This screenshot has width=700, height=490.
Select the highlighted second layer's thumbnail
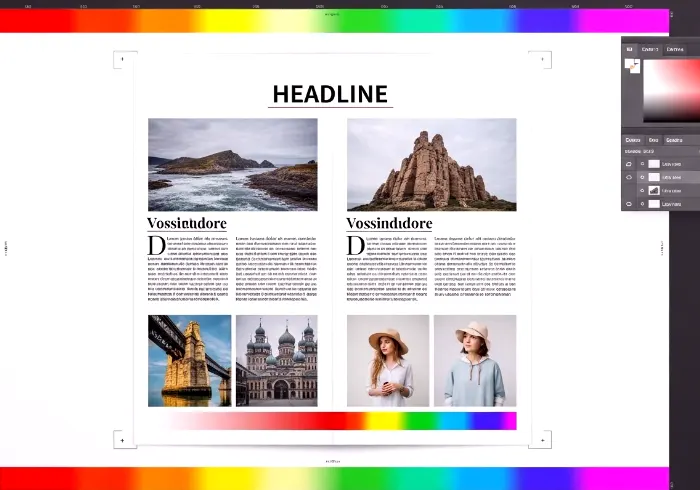click(x=654, y=177)
